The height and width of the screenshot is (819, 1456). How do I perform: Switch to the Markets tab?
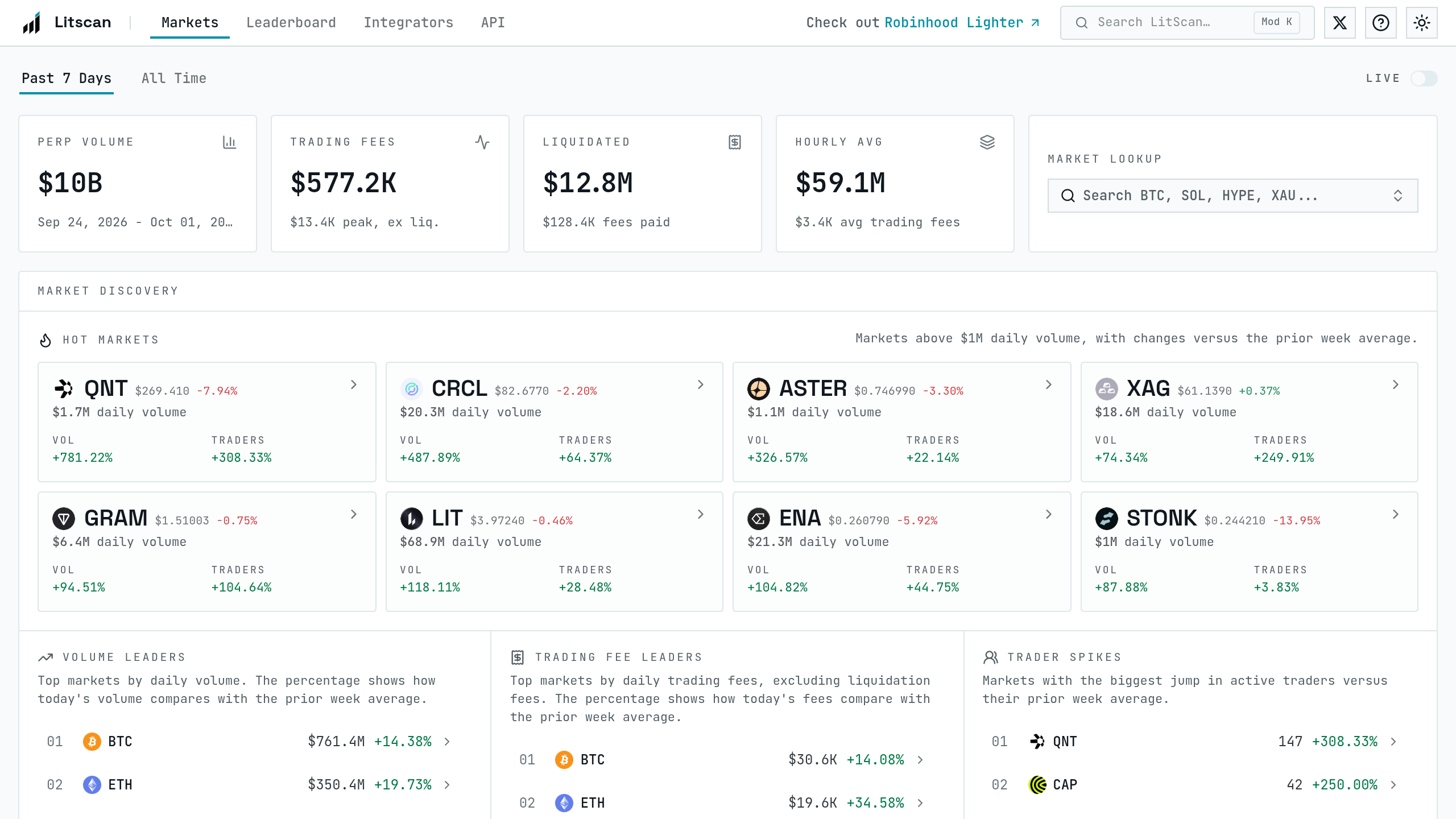coord(190,23)
